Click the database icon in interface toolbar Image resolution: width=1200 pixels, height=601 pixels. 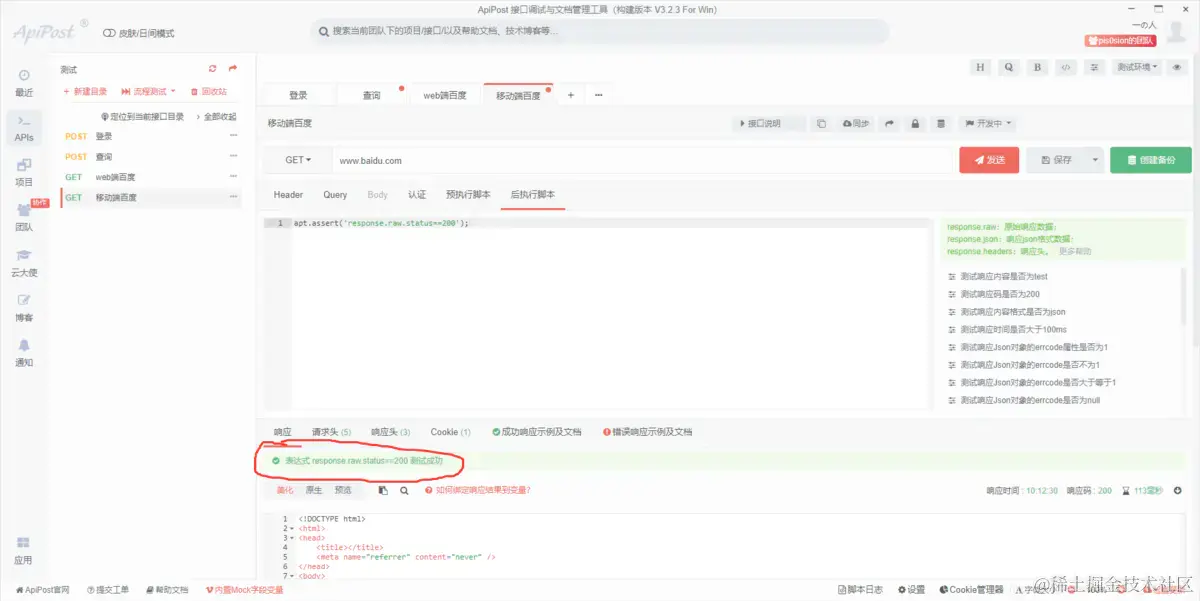click(x=939, y=124)
